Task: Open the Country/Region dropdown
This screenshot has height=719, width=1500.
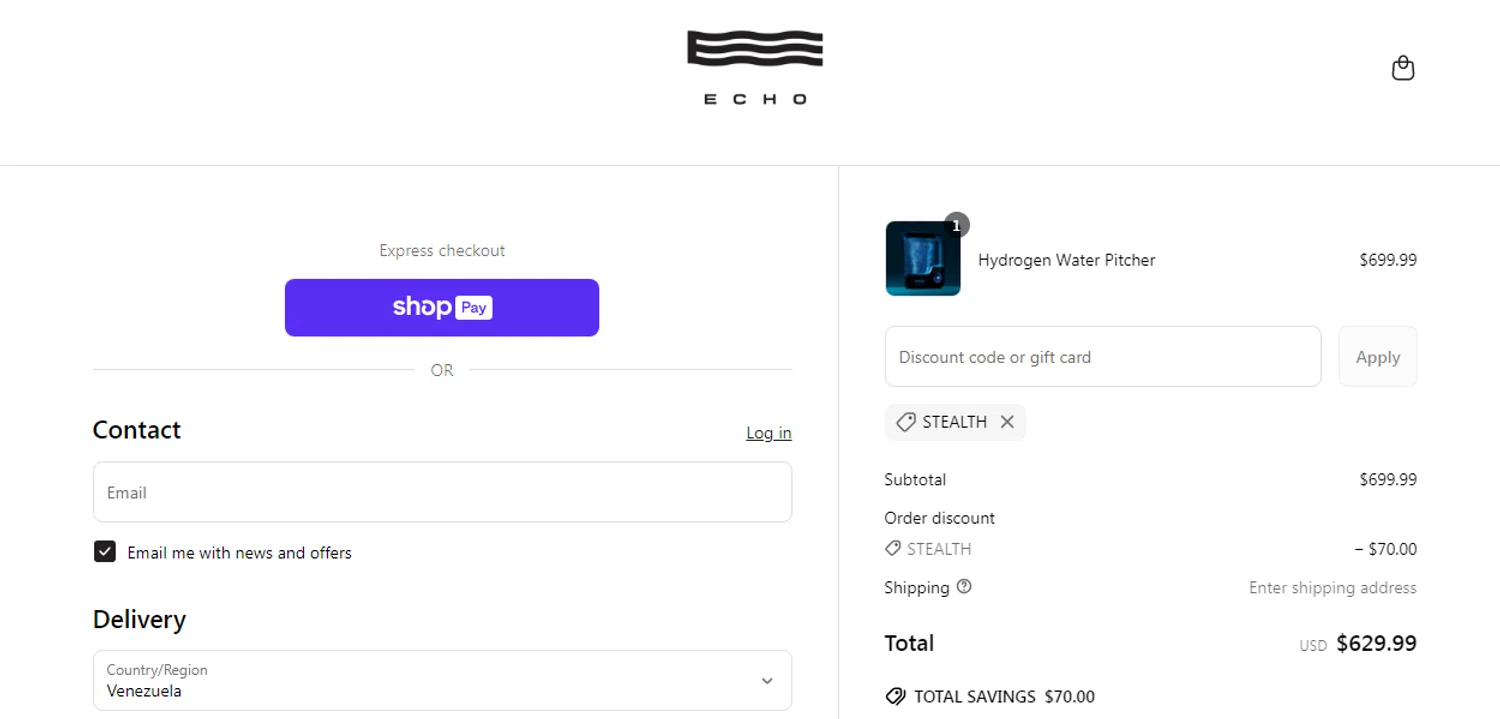Action: pos(442,681)
